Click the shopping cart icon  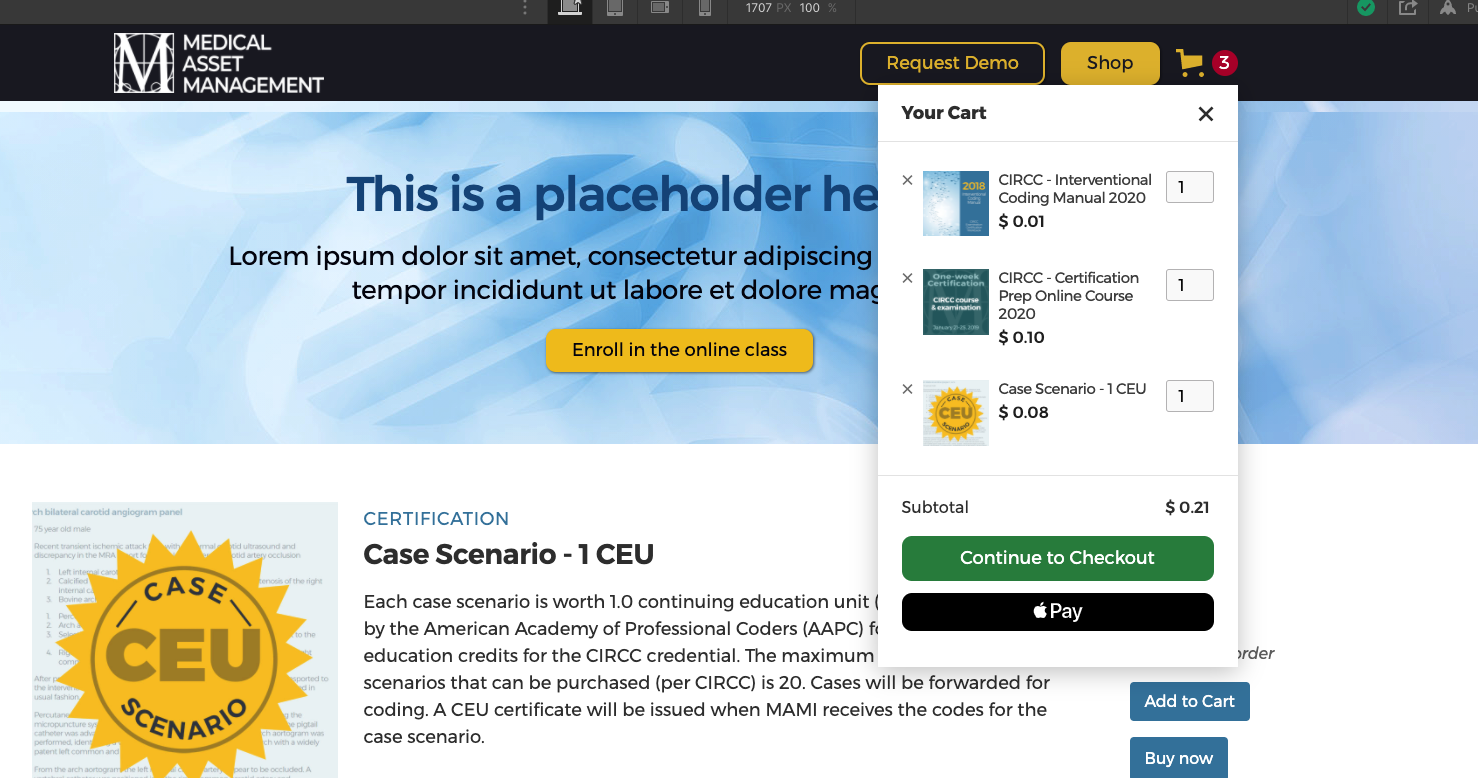pos(1190,63)
